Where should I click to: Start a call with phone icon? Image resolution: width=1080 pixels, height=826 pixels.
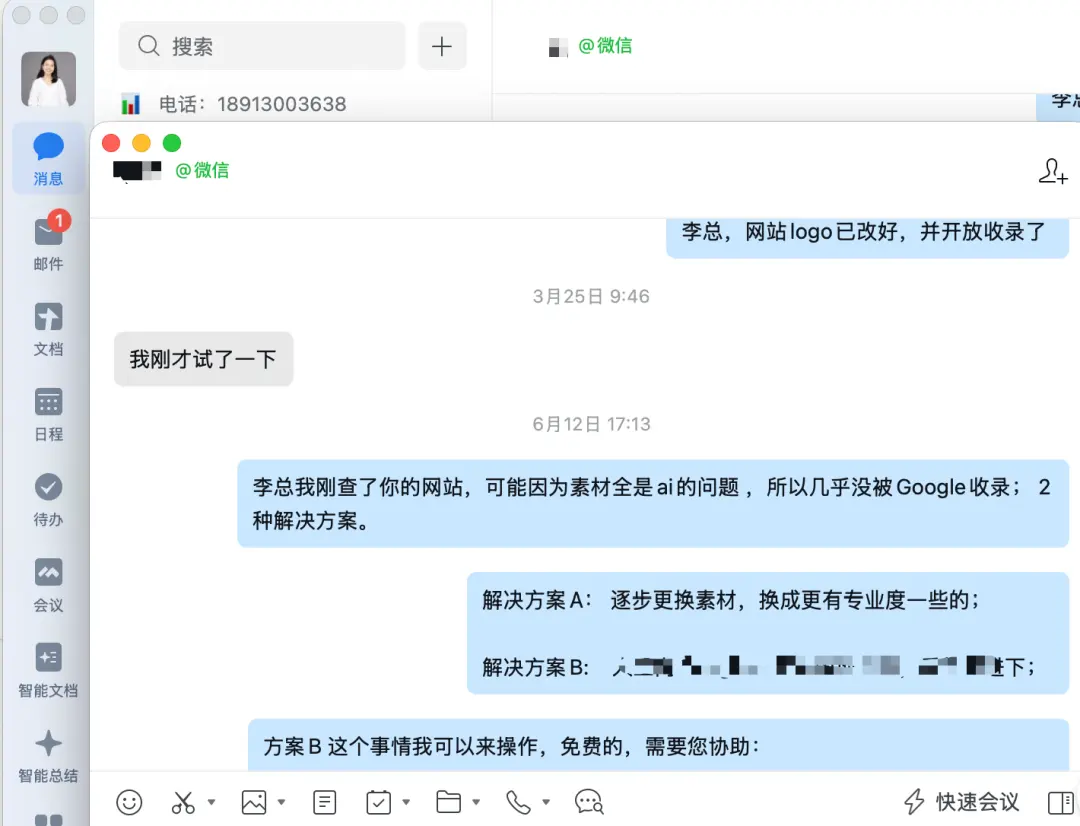point(518,802)
